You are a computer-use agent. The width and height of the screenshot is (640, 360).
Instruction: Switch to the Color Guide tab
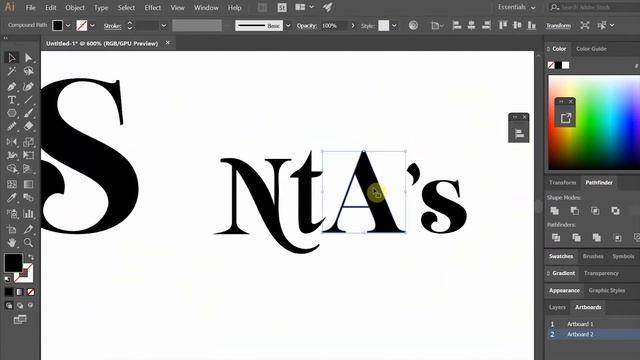pyautogui.click(x=591, y=49)
